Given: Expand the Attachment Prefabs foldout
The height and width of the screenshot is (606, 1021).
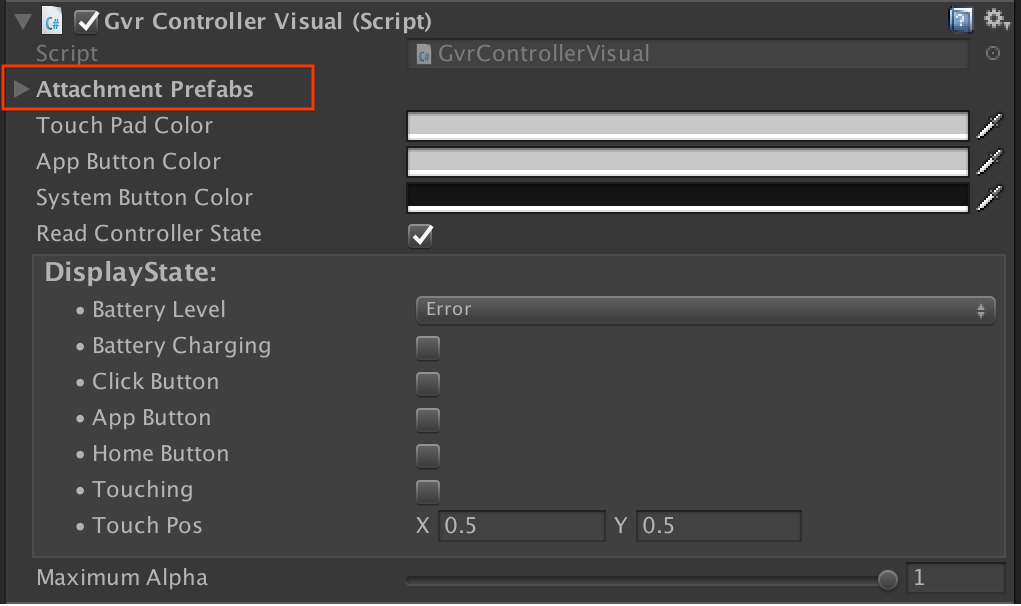Looking at the screenshot, I should click(x=21, y=88).
